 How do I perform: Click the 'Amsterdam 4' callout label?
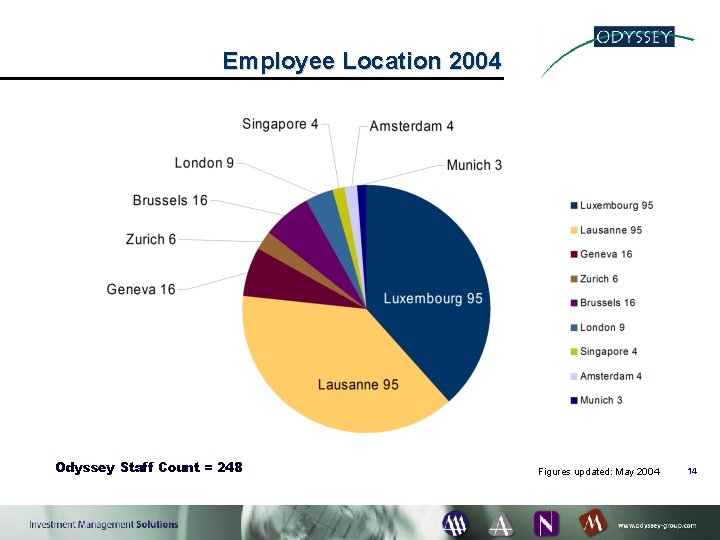tap(411, 126)
